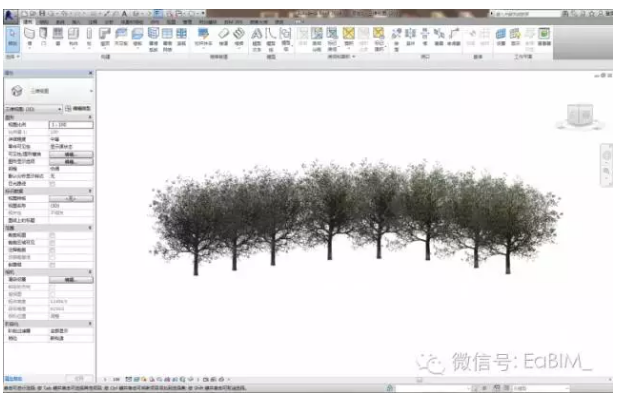Select the Column tool

(x=89, y=38)
